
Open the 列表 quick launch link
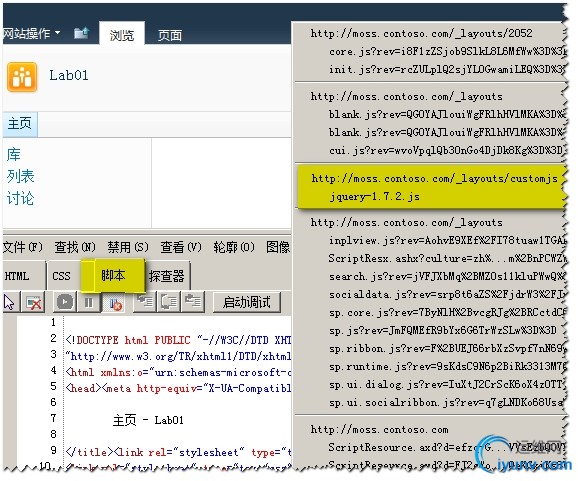20,176
